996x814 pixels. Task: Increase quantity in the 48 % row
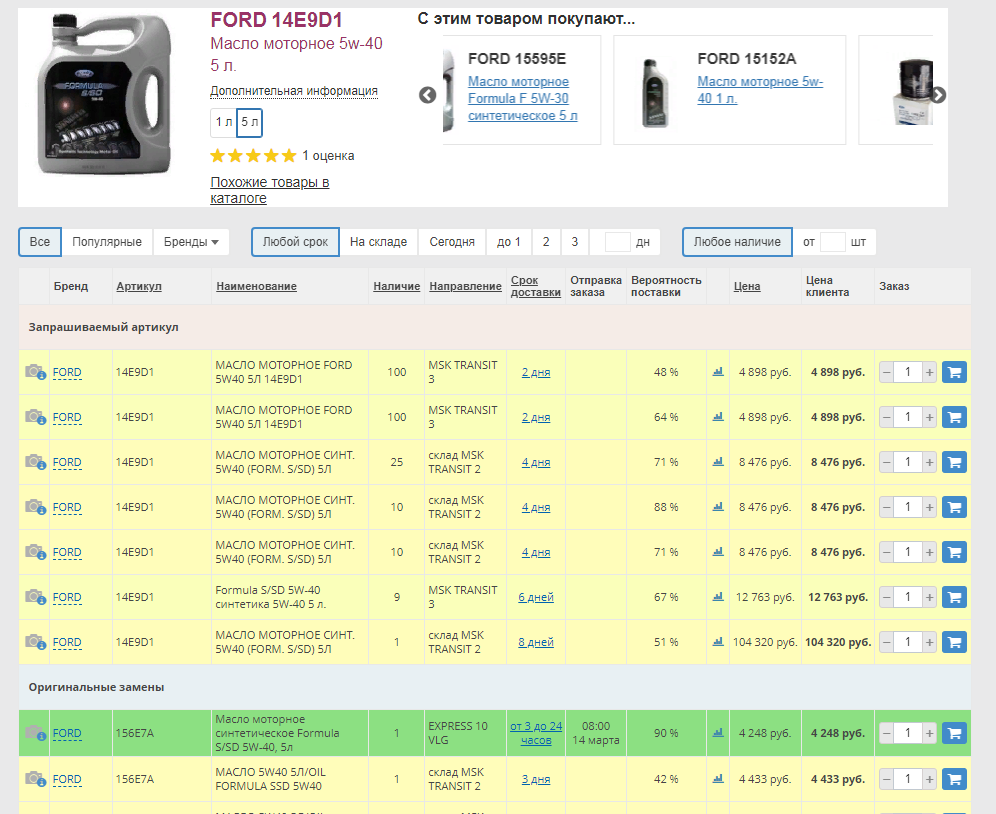coord(929,372)
